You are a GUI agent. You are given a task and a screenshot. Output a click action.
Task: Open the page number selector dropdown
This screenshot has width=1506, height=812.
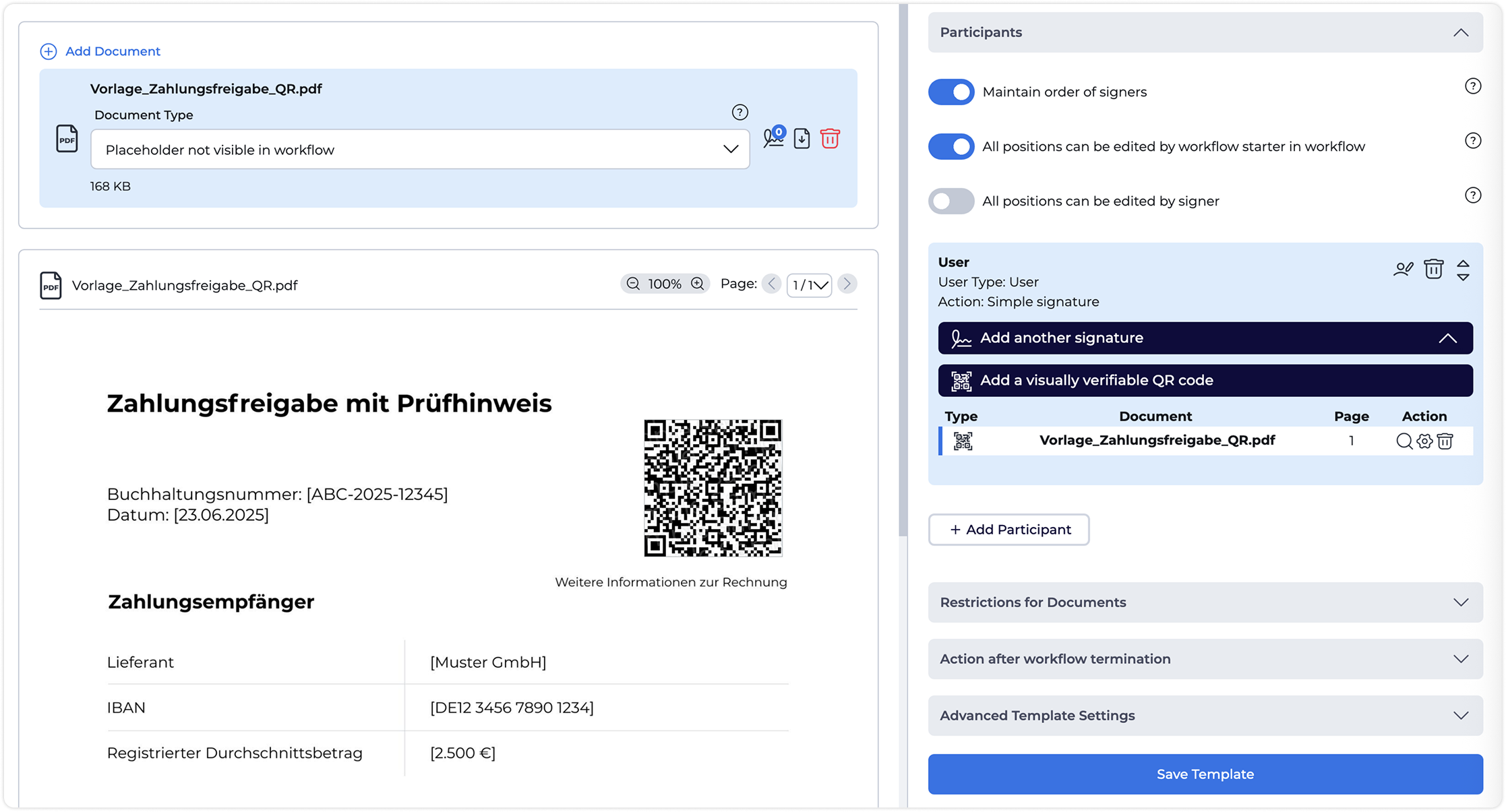809,284
